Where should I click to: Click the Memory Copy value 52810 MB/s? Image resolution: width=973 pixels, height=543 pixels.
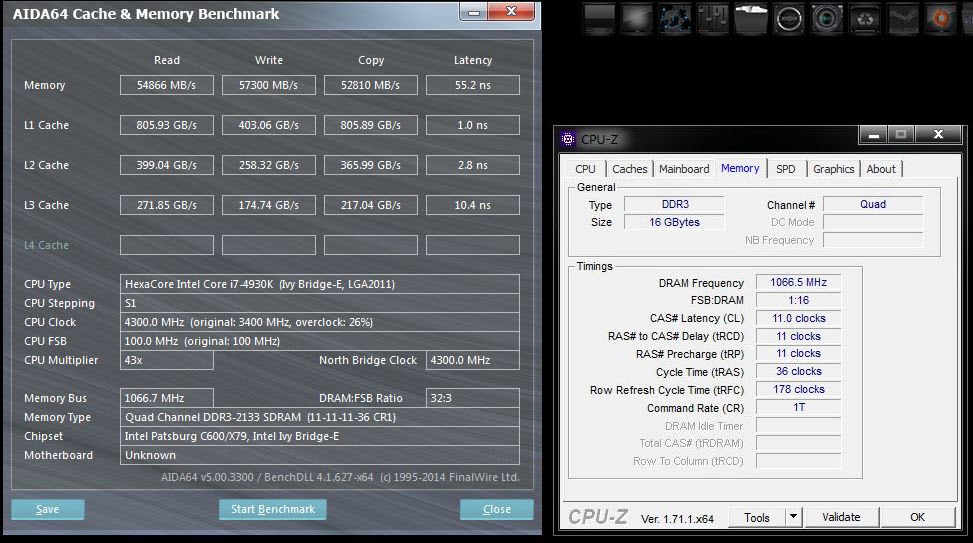pyautogui.click(x=370, y=85)
